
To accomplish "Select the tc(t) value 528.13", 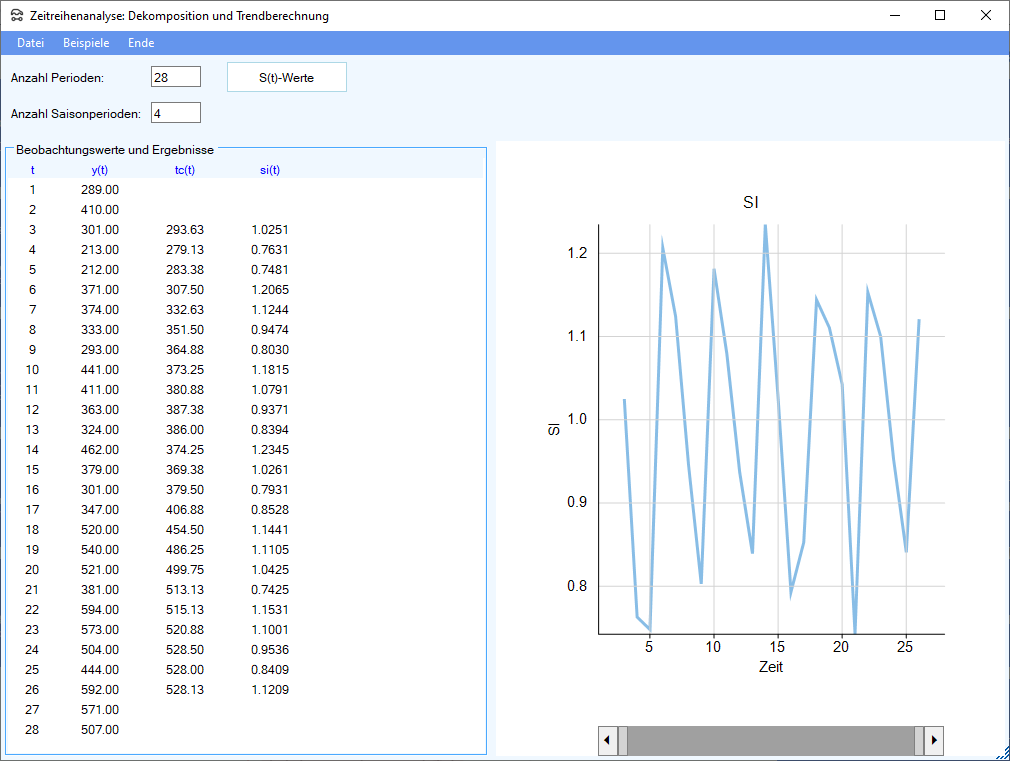I will pyautogui.click(x=185, y=690).
